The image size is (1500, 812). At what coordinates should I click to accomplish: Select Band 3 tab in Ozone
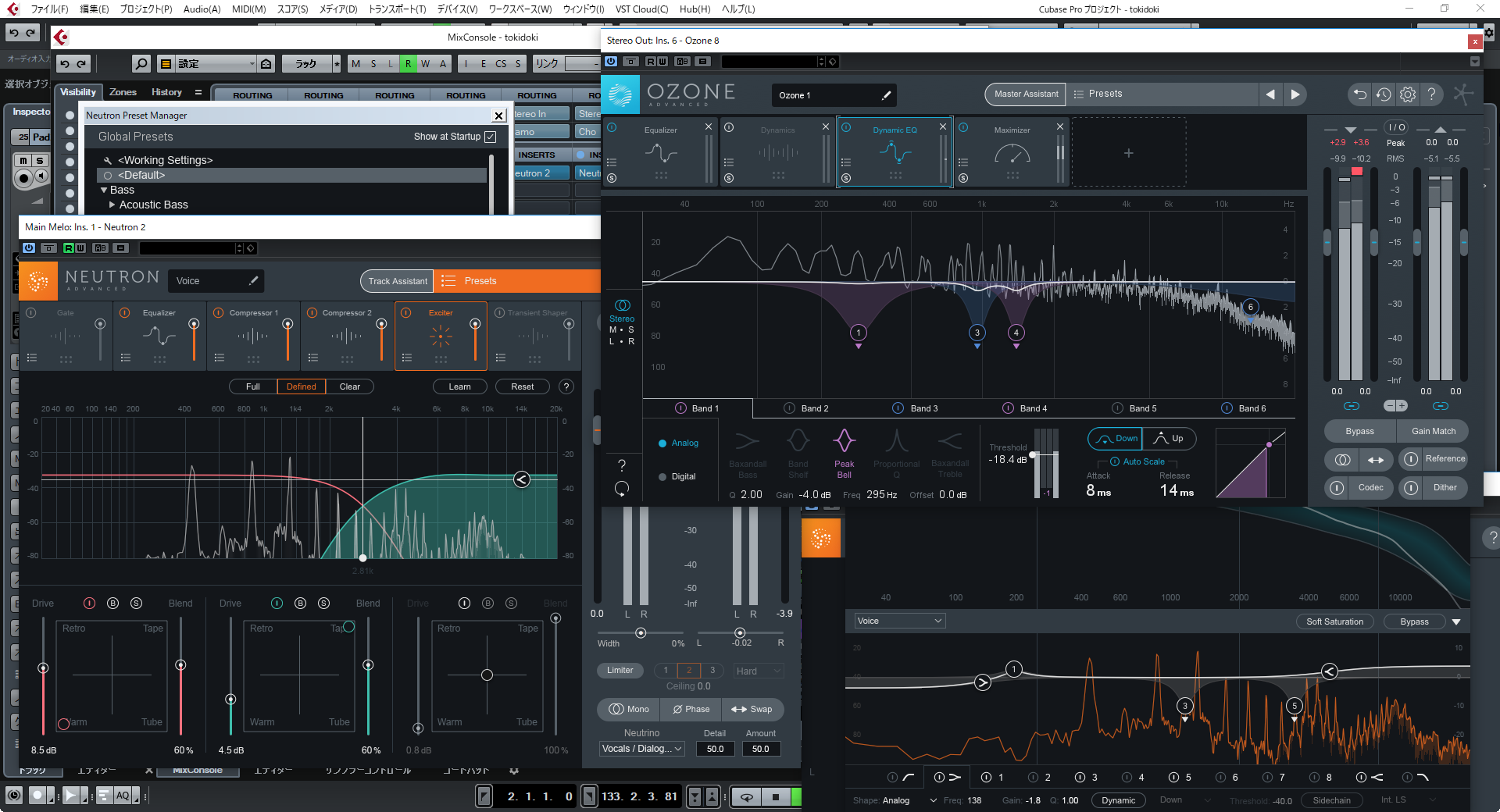[916, 408]
